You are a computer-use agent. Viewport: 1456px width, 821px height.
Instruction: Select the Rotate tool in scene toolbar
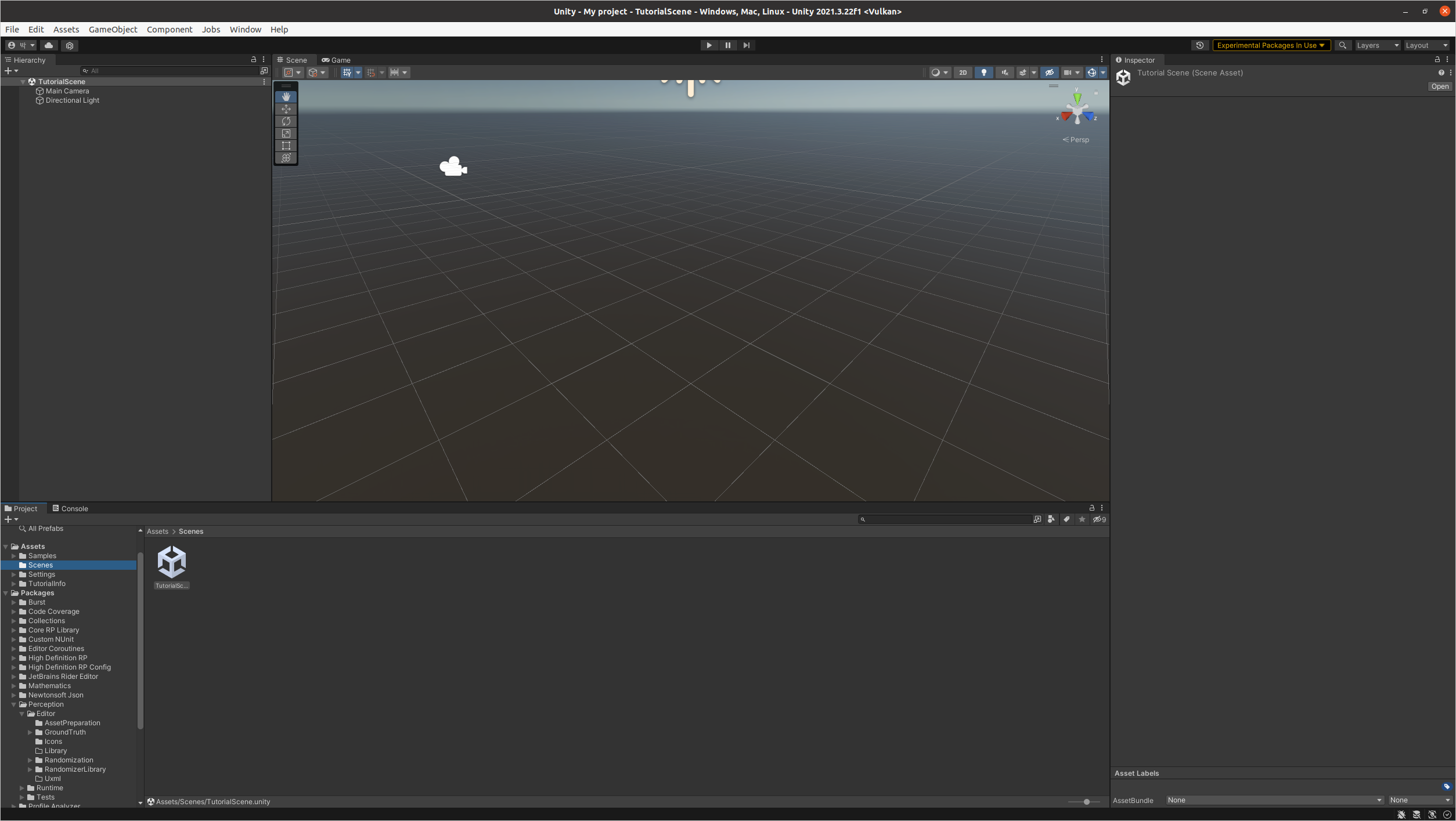click(x=286, y=121)
